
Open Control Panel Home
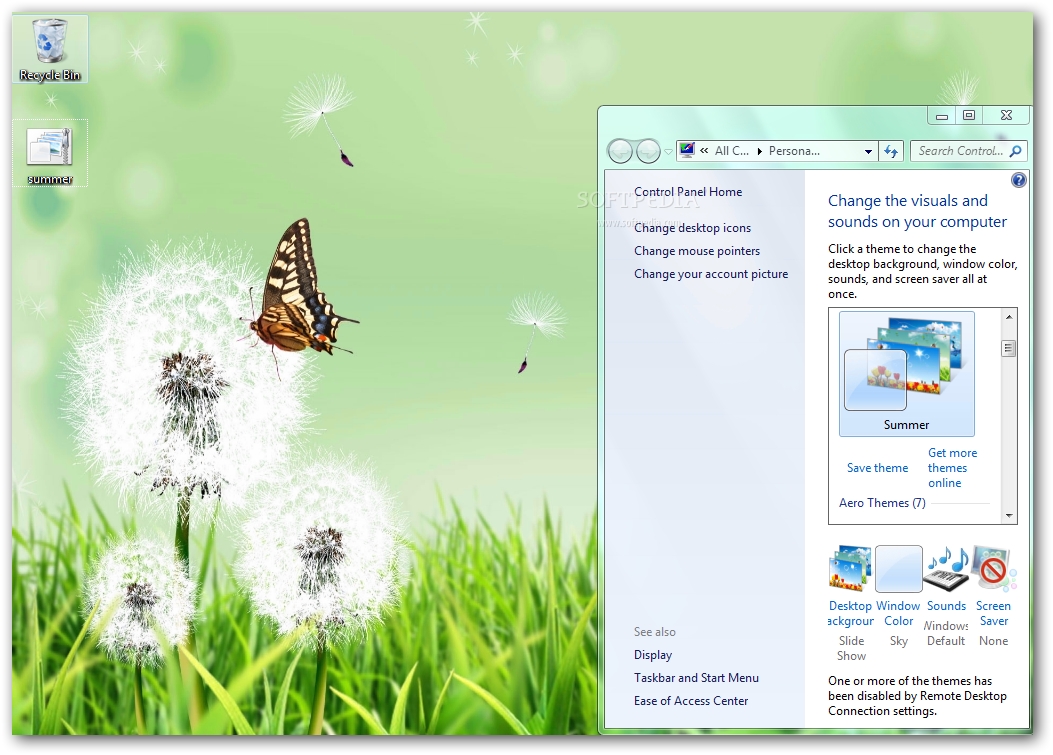click(x=688, y=191)
